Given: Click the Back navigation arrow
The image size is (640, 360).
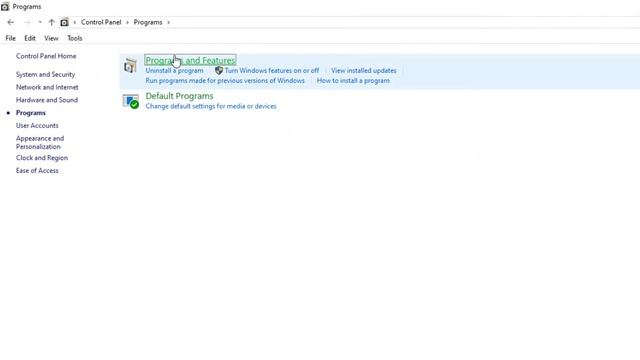Looking at the screenshot, I should 11,22.
